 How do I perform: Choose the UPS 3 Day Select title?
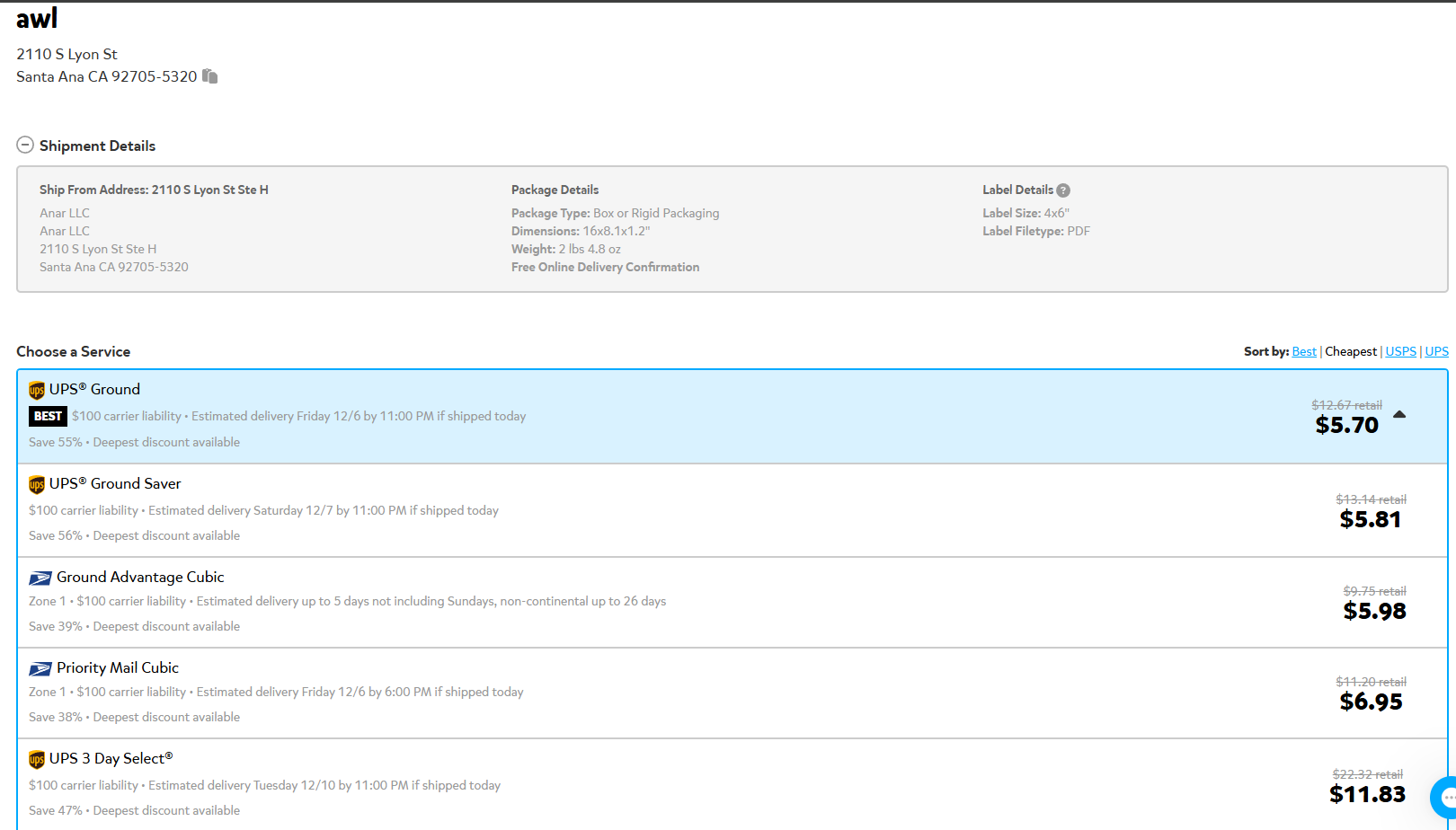(111, 758)
